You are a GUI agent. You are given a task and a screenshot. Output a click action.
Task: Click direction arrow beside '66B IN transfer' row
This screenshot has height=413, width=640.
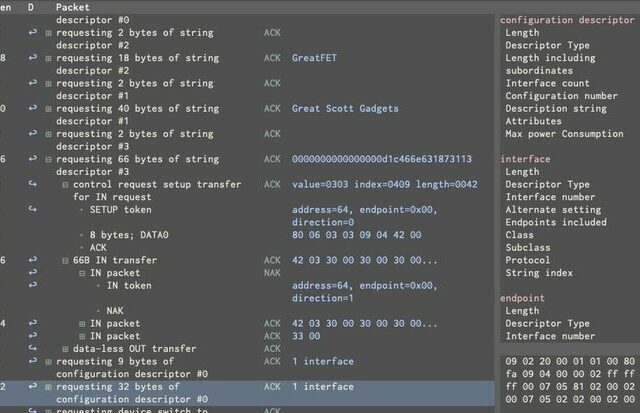click(x=31, y=260)
